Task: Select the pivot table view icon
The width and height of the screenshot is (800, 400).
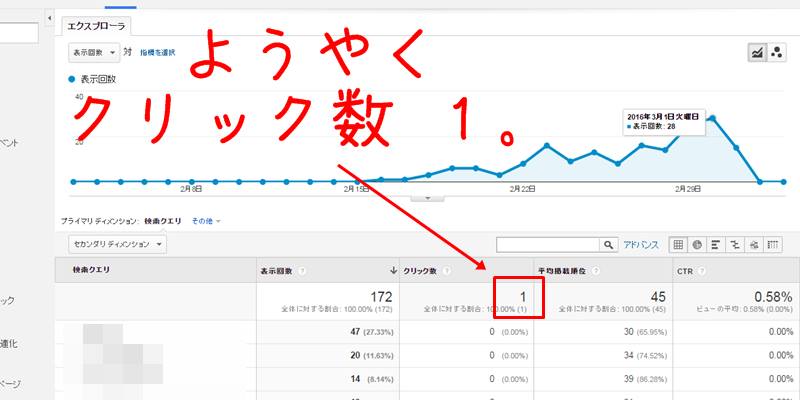Action: tap(774, 244)
